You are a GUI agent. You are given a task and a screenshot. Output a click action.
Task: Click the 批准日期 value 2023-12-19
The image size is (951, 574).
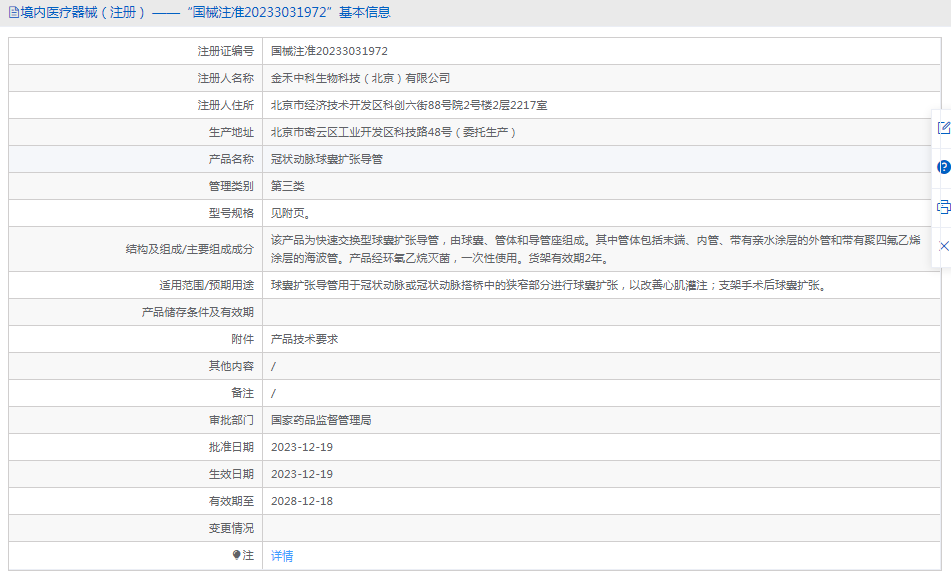click(302, 447)
